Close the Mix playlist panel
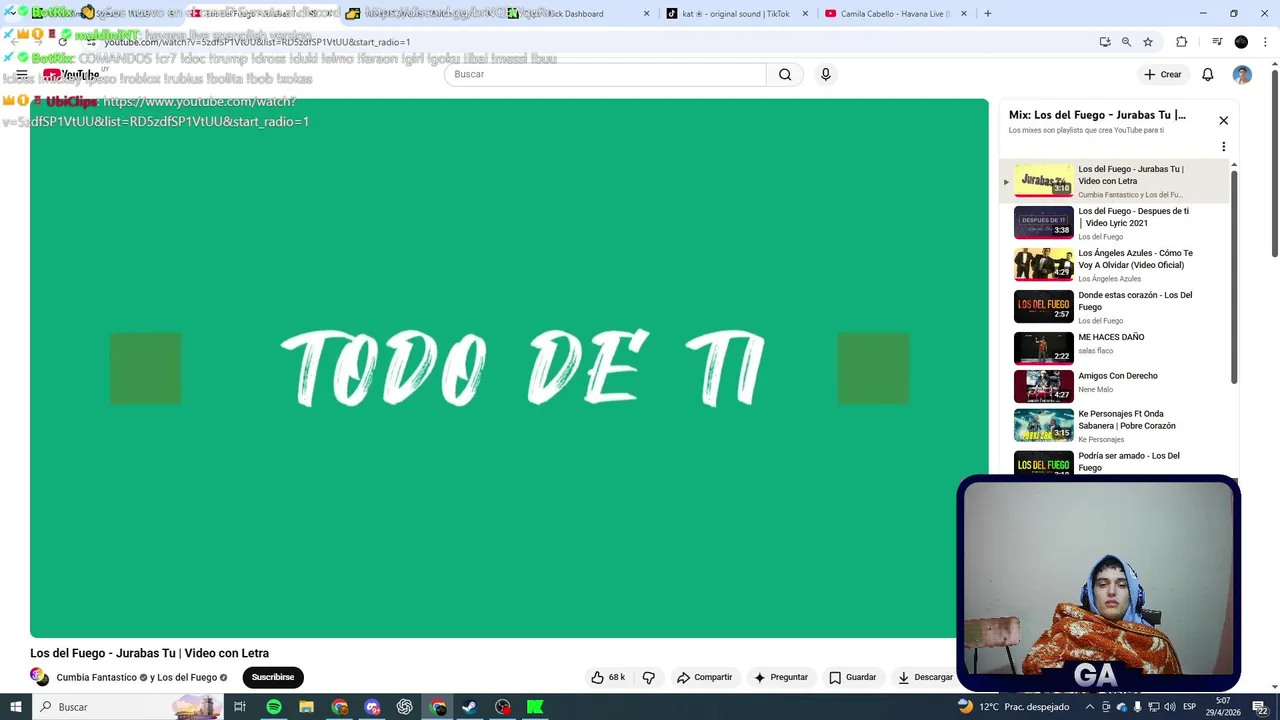This screenshot has height=720, width=1280. [x=1223, y=120]
